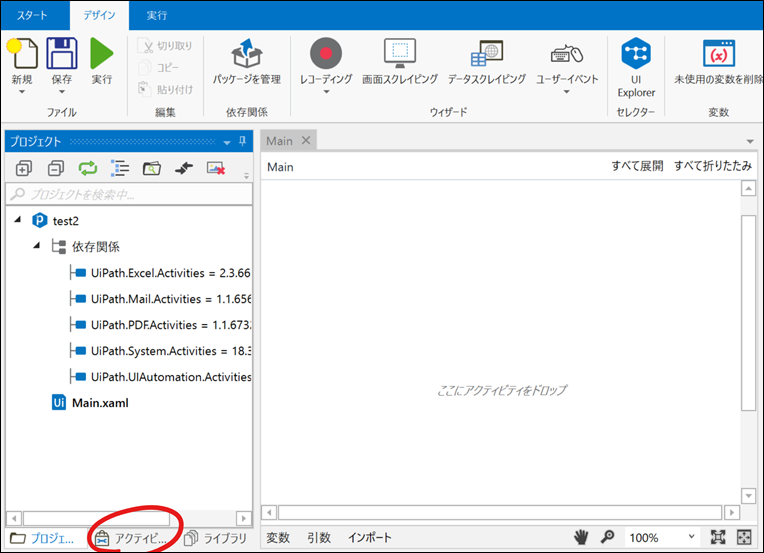The width and height of the screenshot is (764, 553).
Task: Click Show All Files list icon
Action: tap(120, 169)
